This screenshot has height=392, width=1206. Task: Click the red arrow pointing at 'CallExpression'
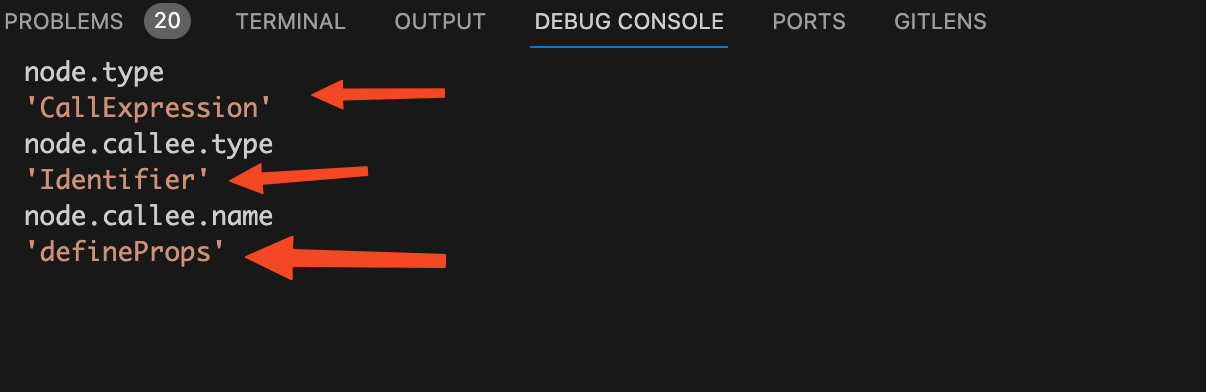click(378, 95)
